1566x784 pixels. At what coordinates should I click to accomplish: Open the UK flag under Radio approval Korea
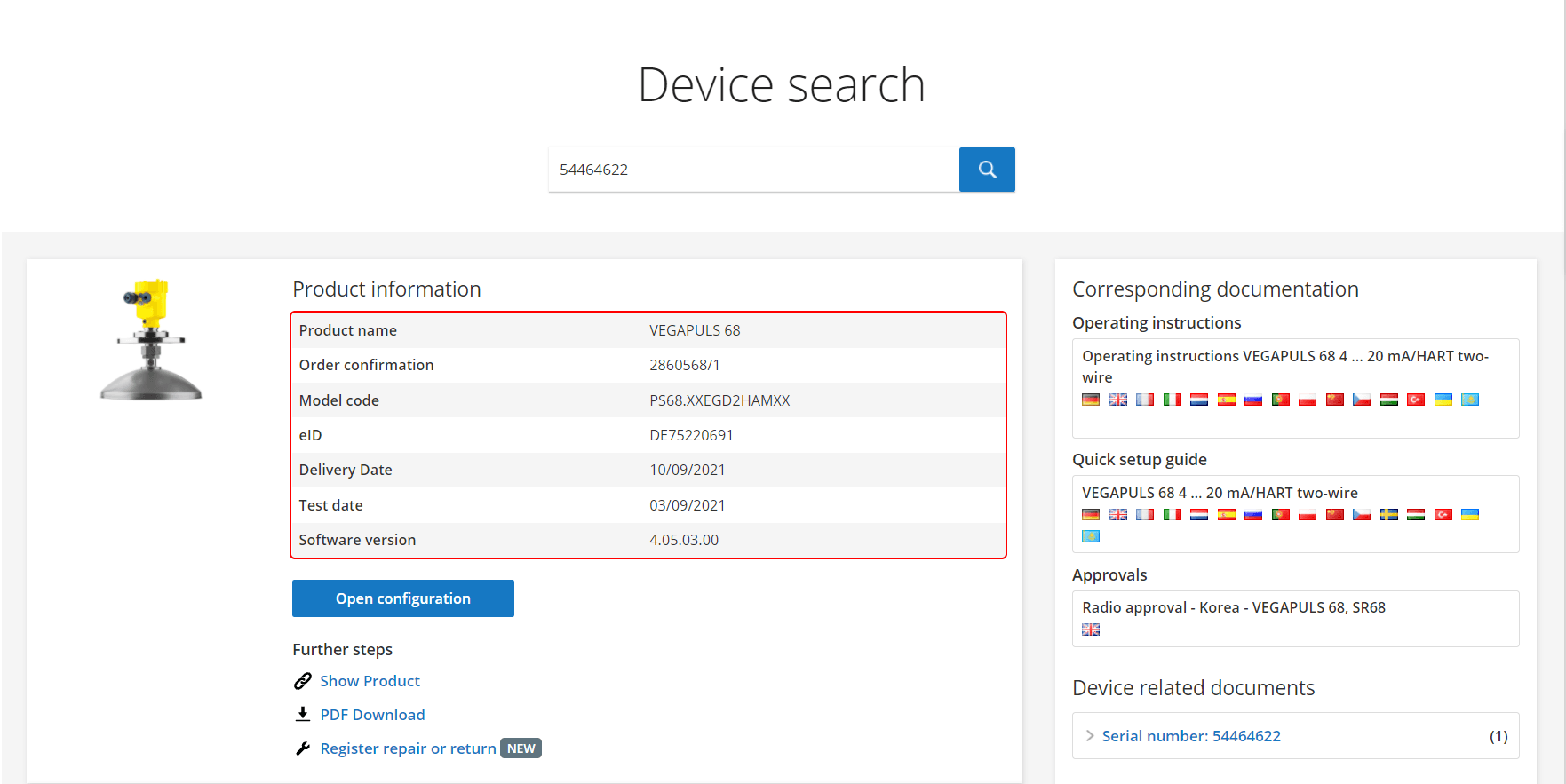pyautogui.click(x=1091, y=630)
